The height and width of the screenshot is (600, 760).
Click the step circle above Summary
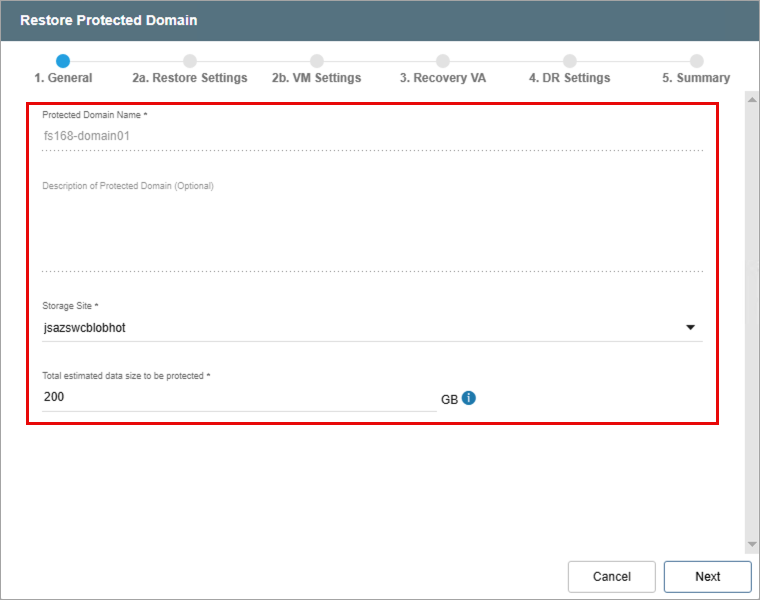coord(696,61)
